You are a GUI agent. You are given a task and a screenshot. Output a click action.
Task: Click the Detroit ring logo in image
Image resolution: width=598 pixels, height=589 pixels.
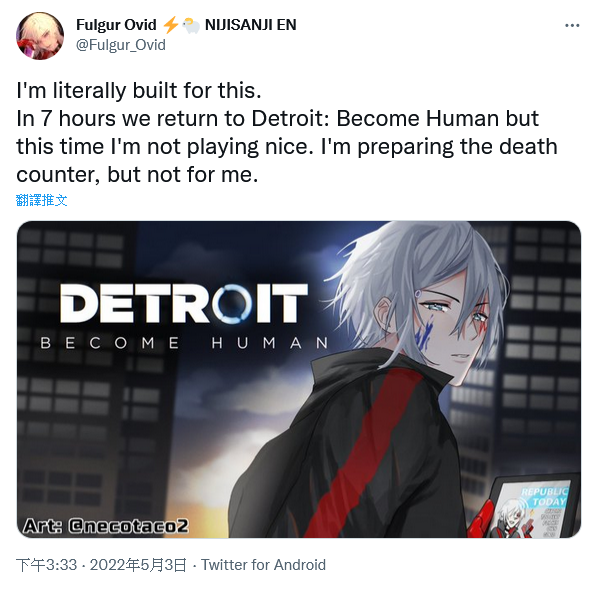tap(232, 303)
